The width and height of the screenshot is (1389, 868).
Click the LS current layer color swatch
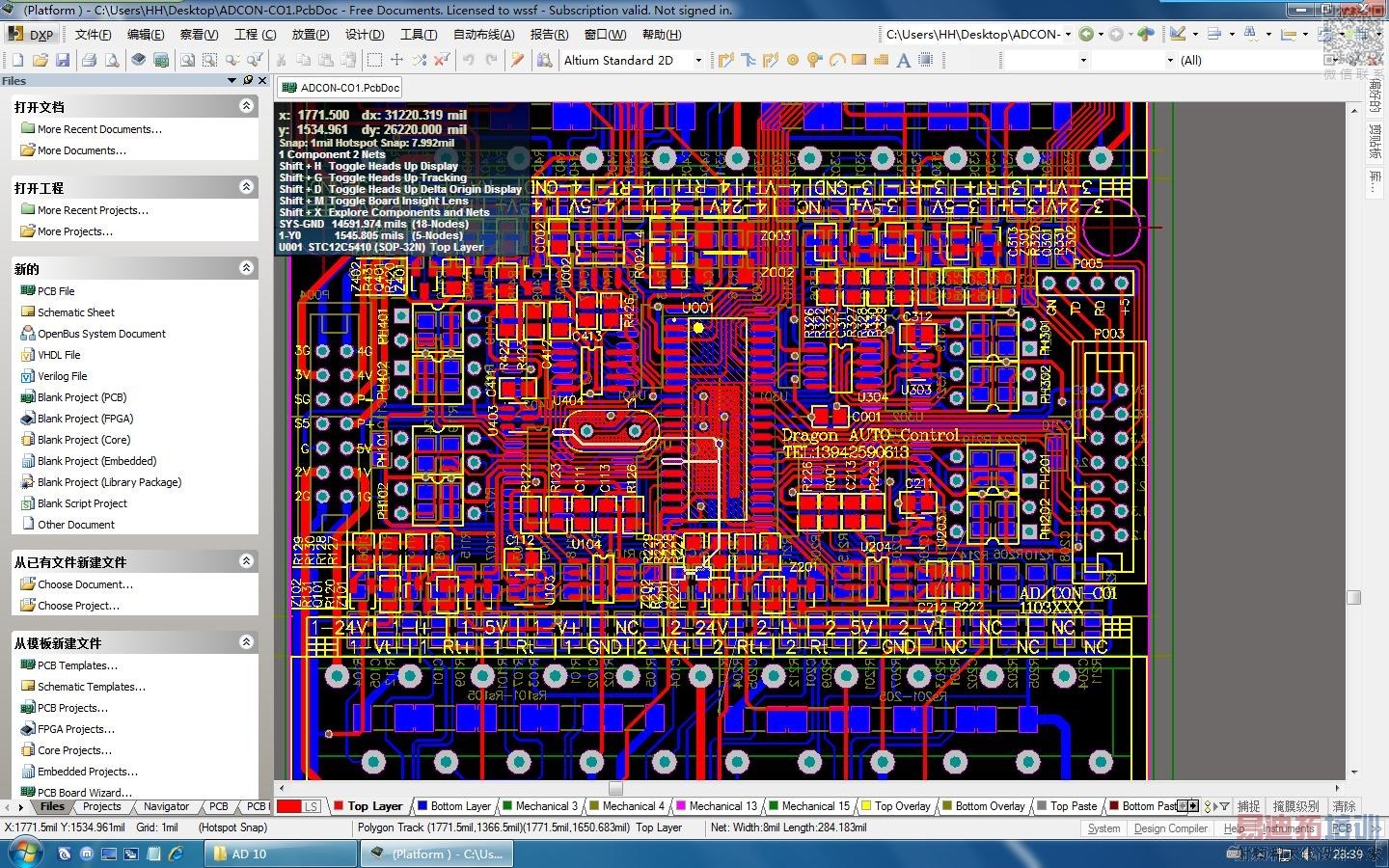point(289,806)
